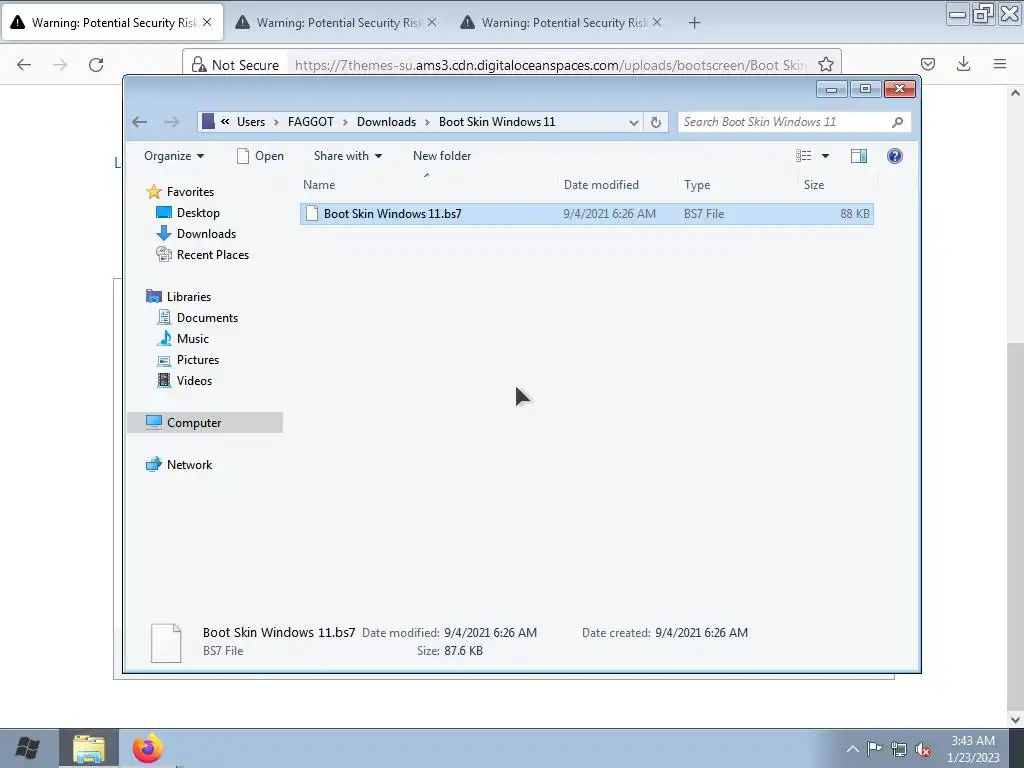Click the Explorer forward arrow button
The height and width of the screenshot is (768, 1024).
(171, 122)
